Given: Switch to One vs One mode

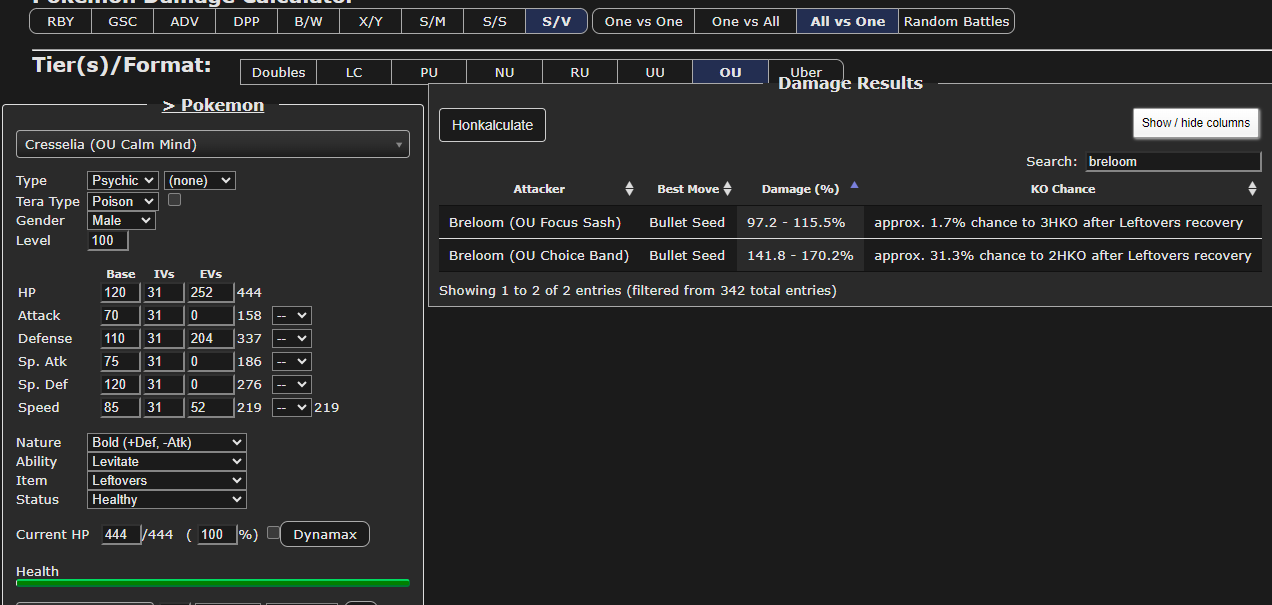Looking at the screenshot, I should (x=644, y=21).
